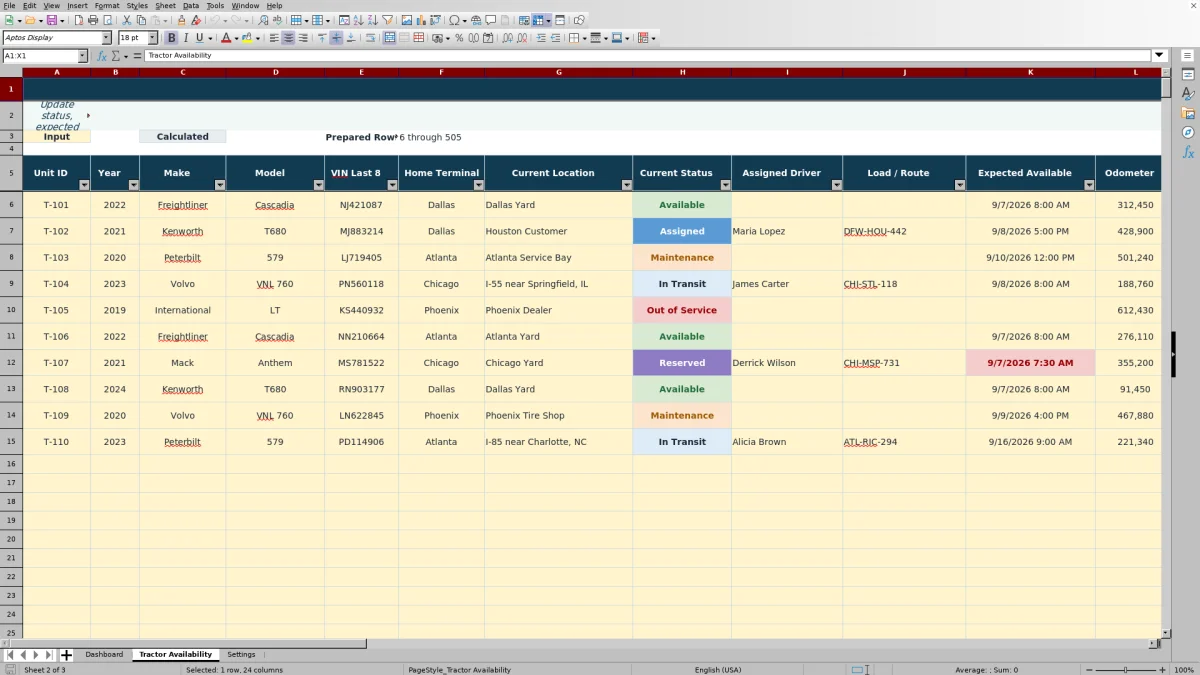1200x675 pixels.
Task: Click the Function Wizard fx icon
Action: tap(102, 56)
